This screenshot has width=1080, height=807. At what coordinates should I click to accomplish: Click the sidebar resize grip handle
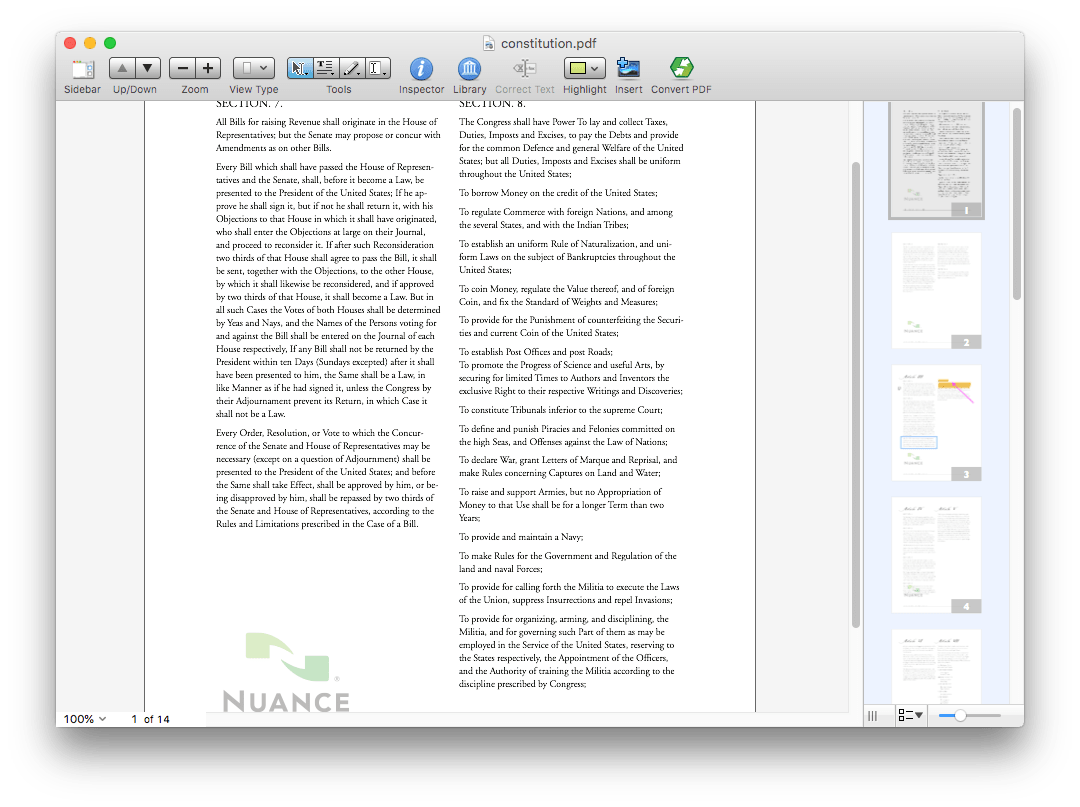pos(873,716)
